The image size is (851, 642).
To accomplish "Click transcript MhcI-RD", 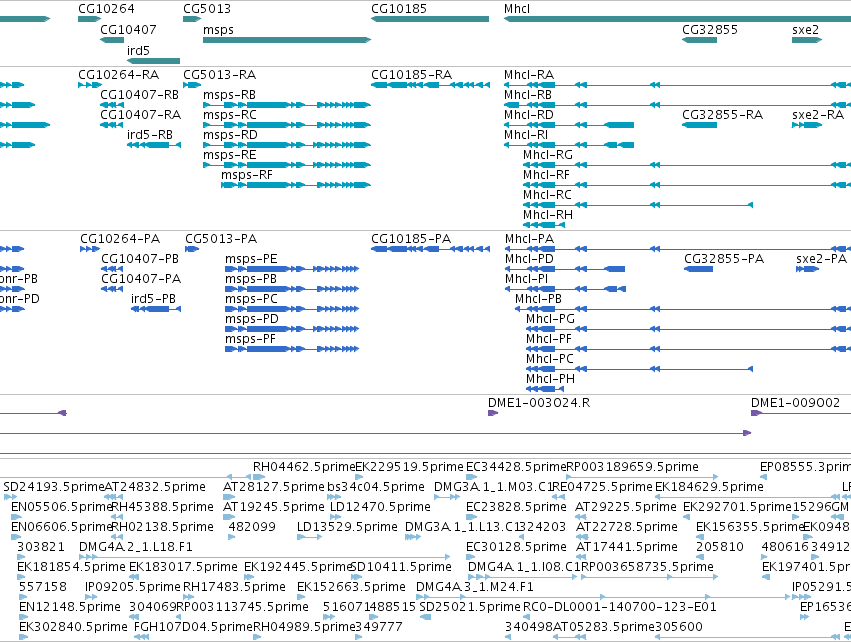I will (569, 125).
